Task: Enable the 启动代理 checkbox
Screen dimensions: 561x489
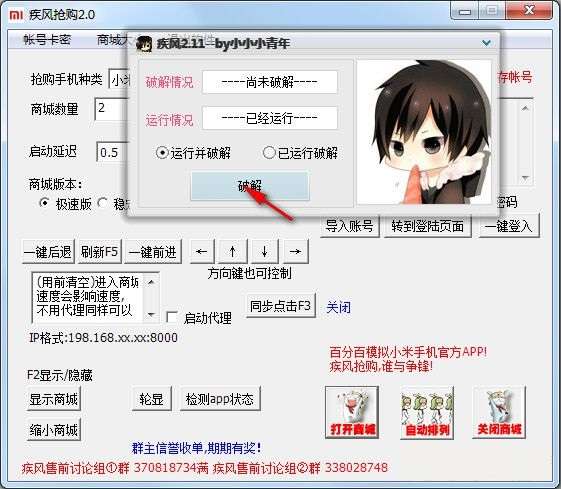Action: click(172, 317)
